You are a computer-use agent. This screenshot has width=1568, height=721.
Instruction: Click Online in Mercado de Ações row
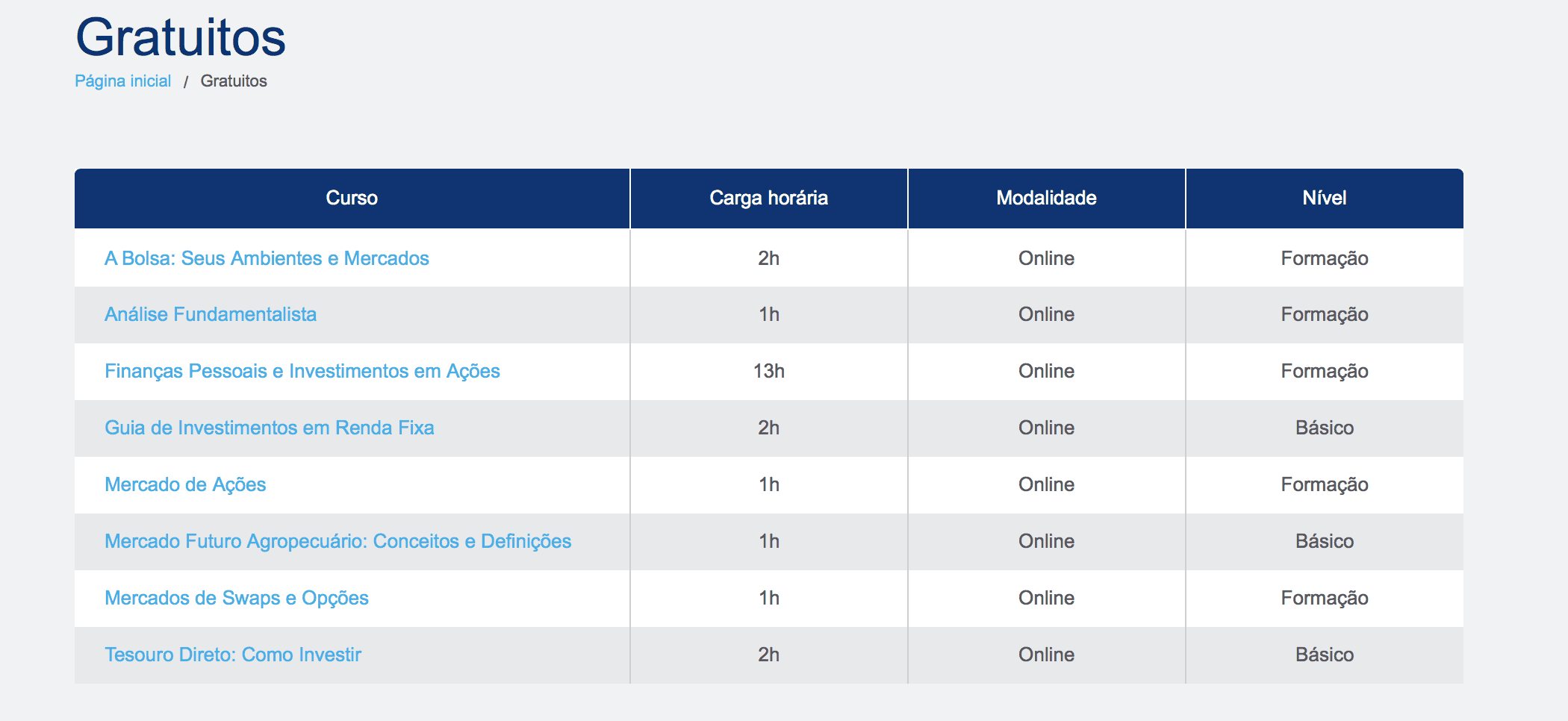[1047, 484]
